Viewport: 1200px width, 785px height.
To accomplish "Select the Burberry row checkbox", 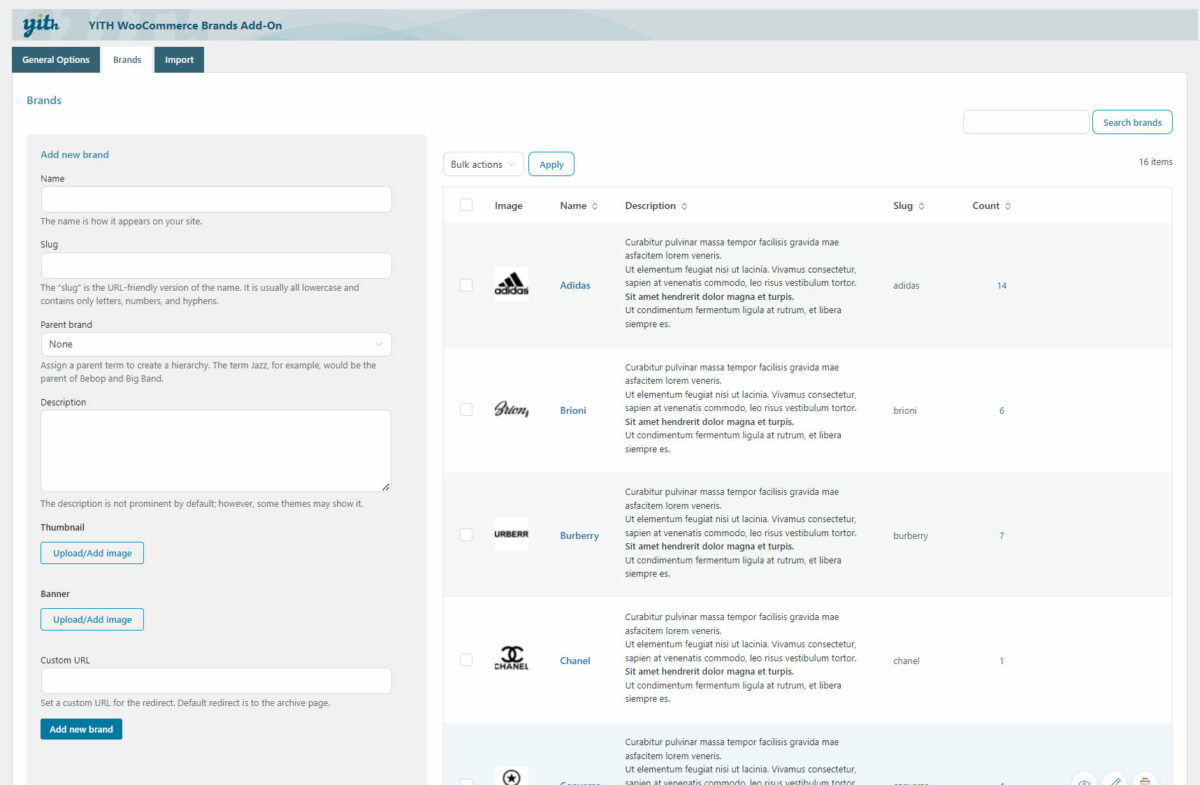I will point(466,535).
